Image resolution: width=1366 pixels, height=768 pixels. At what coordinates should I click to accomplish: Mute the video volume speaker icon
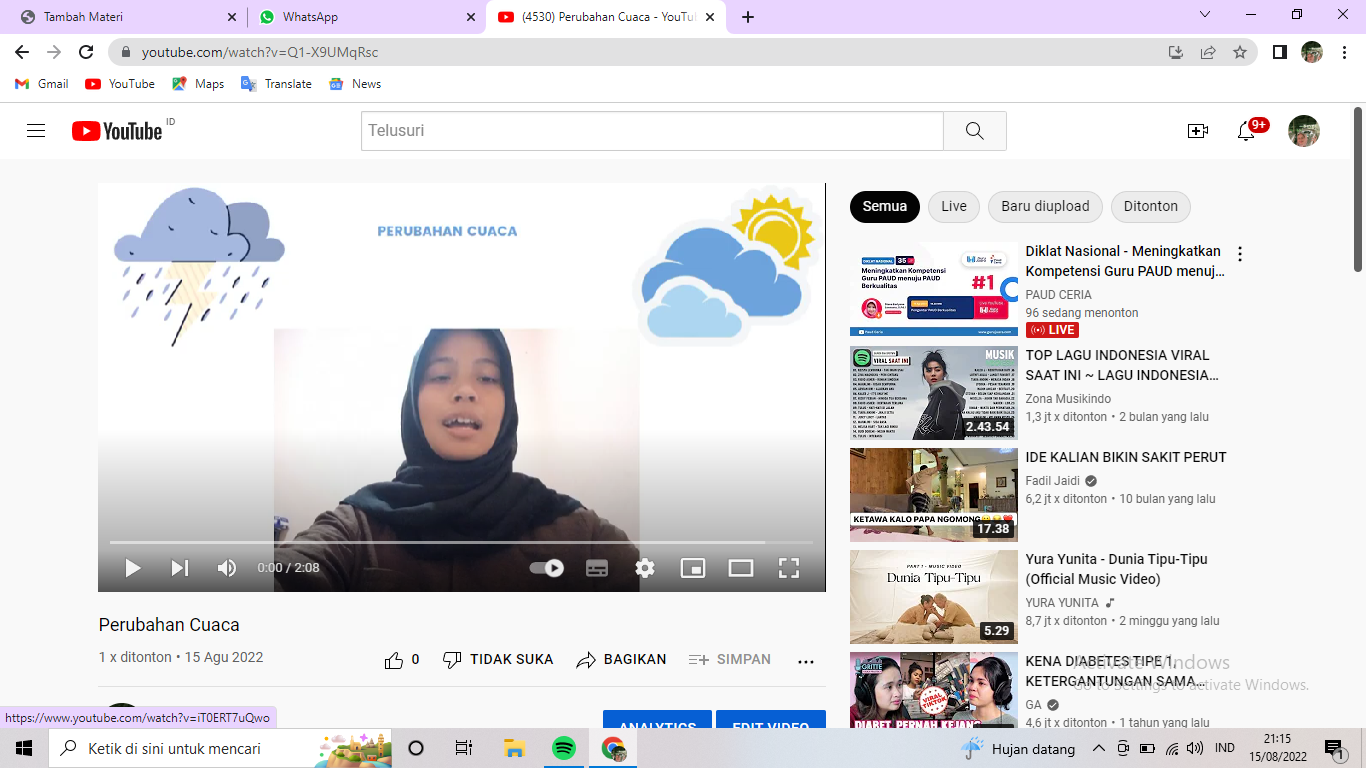227,568
